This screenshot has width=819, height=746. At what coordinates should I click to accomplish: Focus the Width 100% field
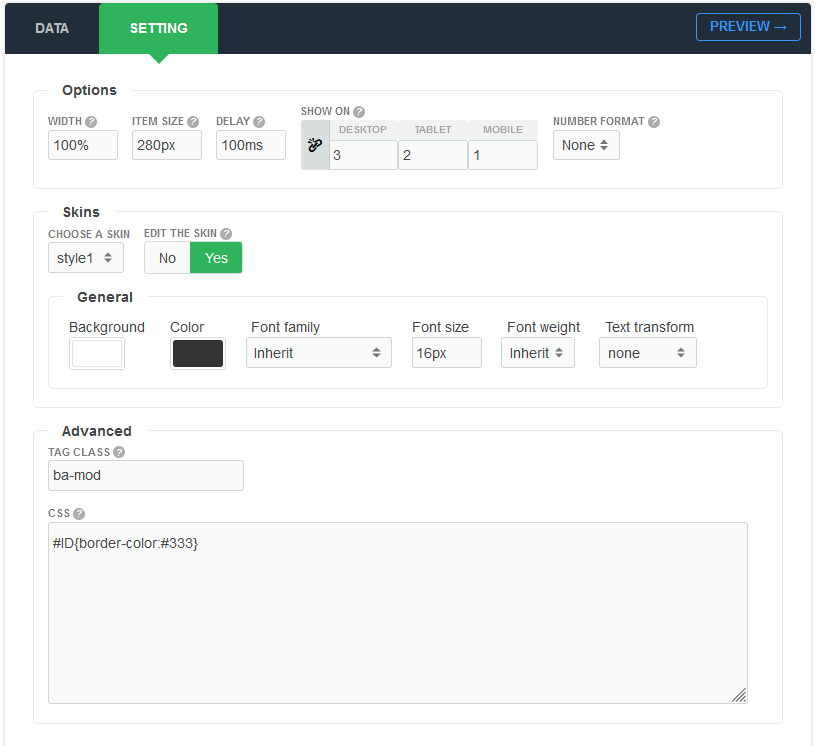pos(83,145)
